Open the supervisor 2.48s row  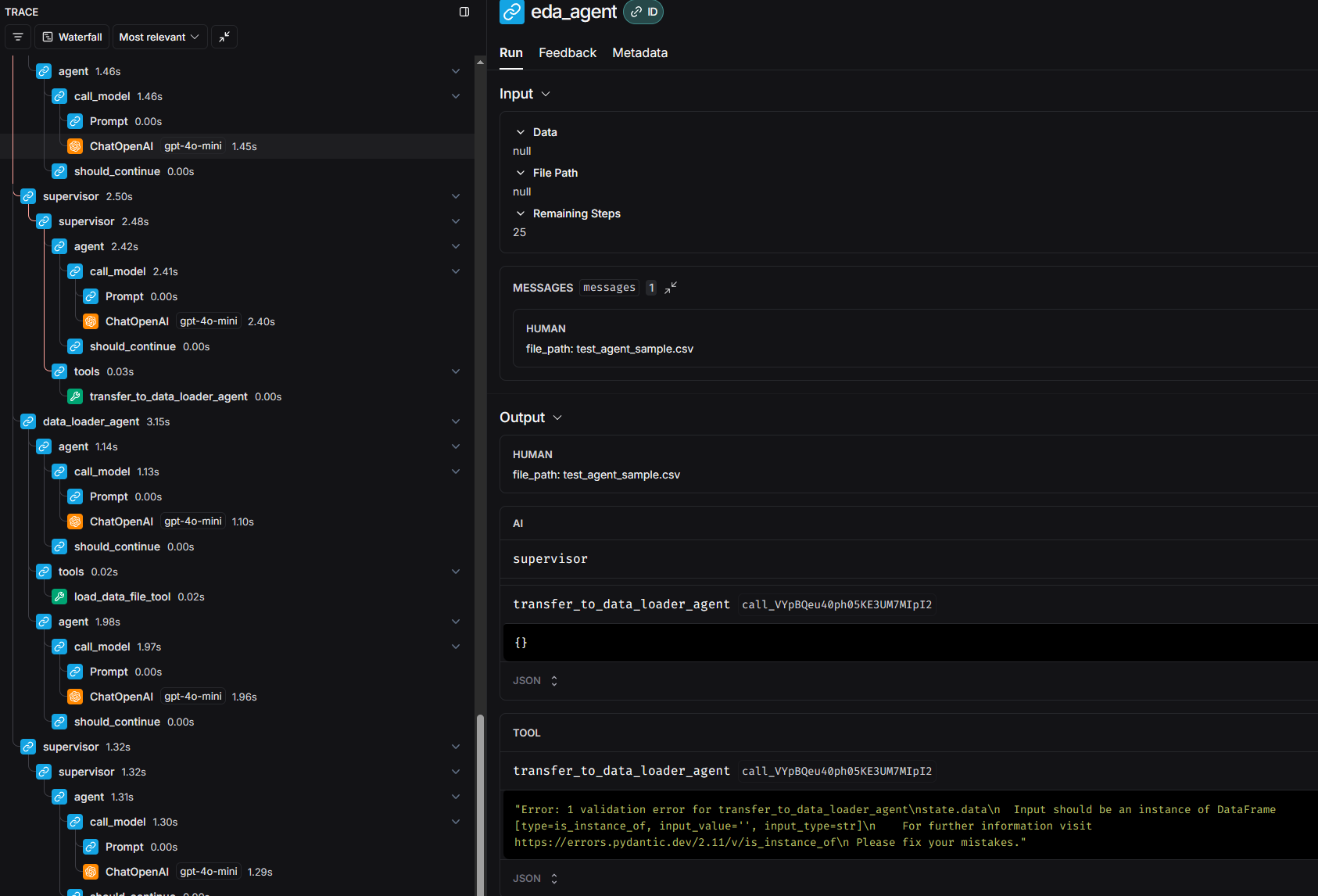237,221
